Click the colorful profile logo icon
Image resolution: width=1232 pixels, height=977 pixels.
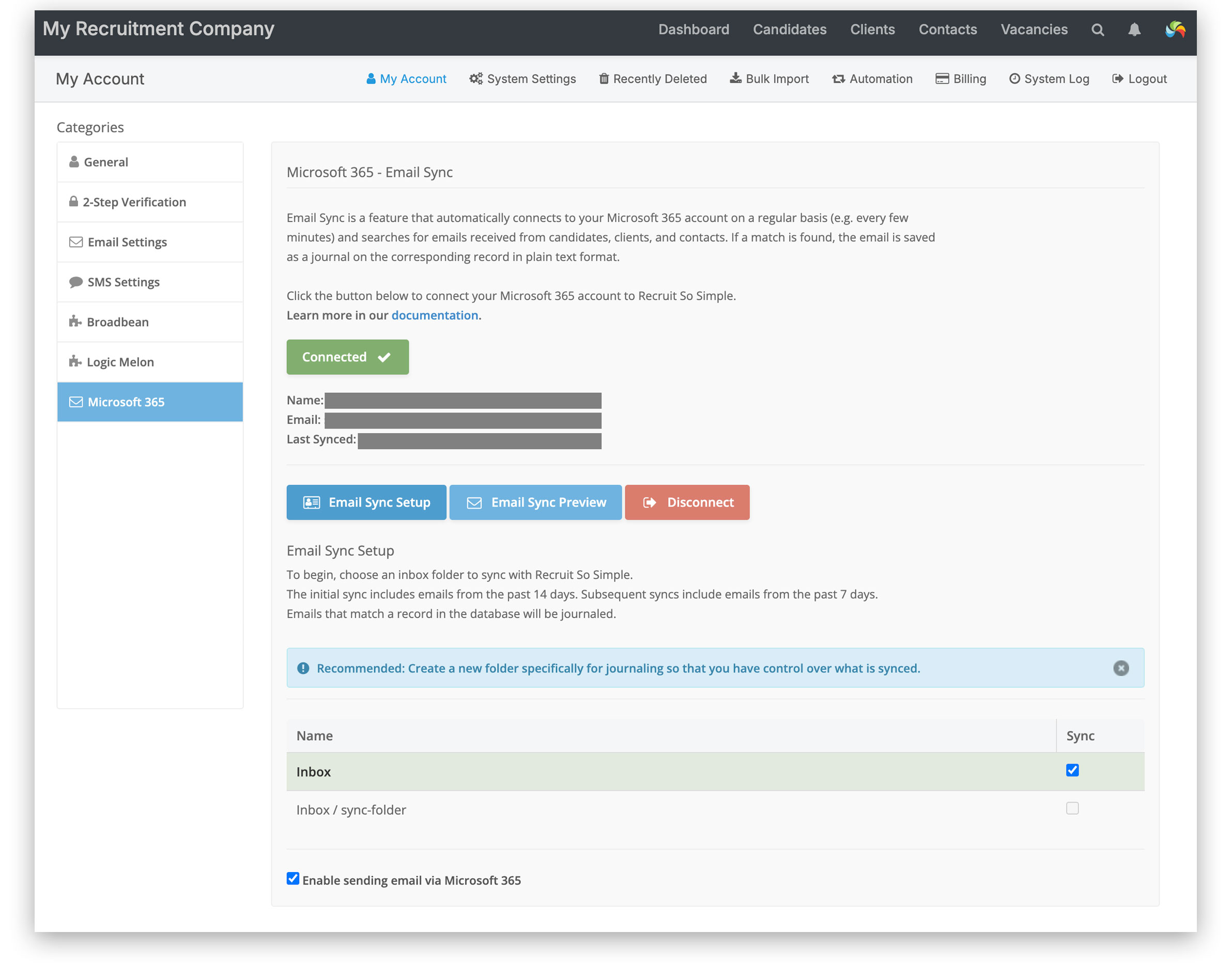[x=1175, y=30]
